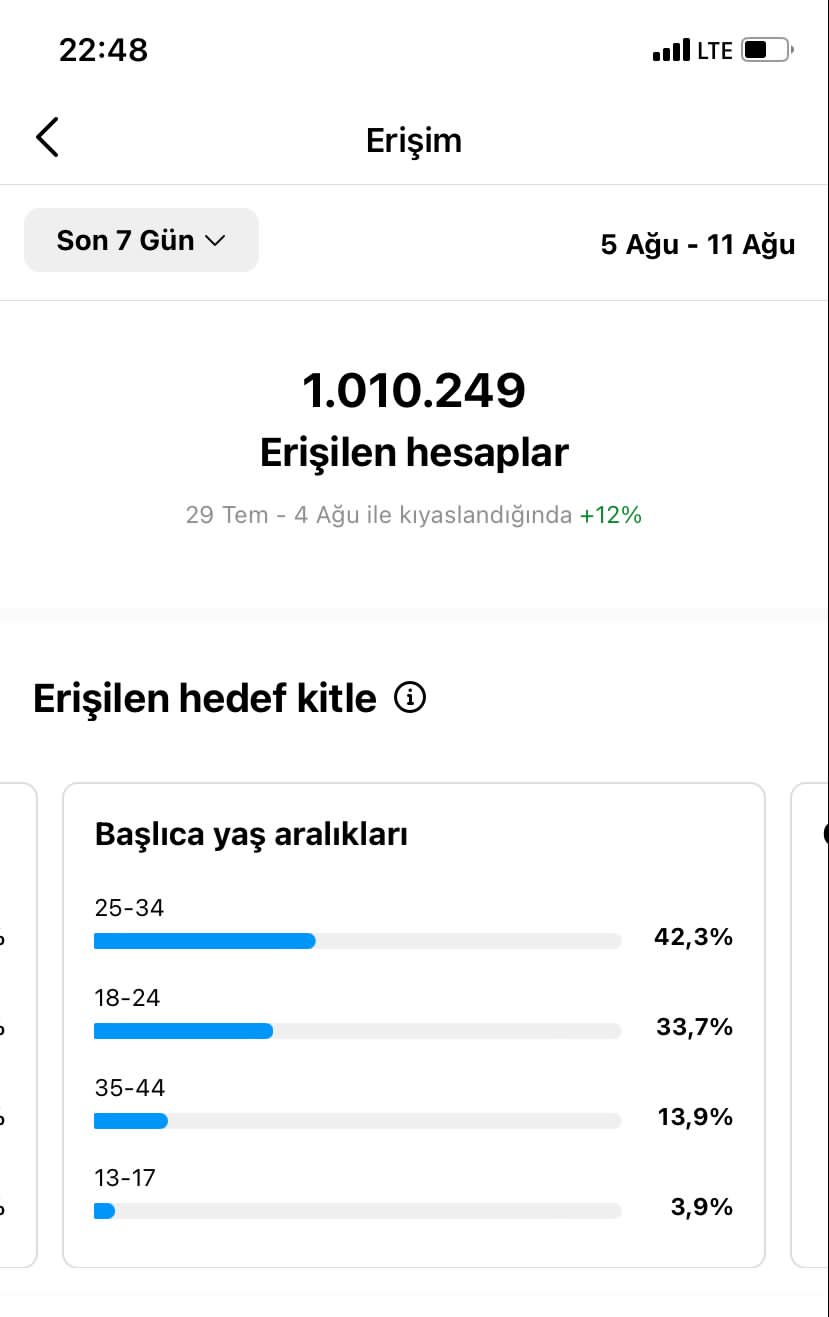Select the 18-24 age range bar
The image size is (829, 1317).
357,1030
